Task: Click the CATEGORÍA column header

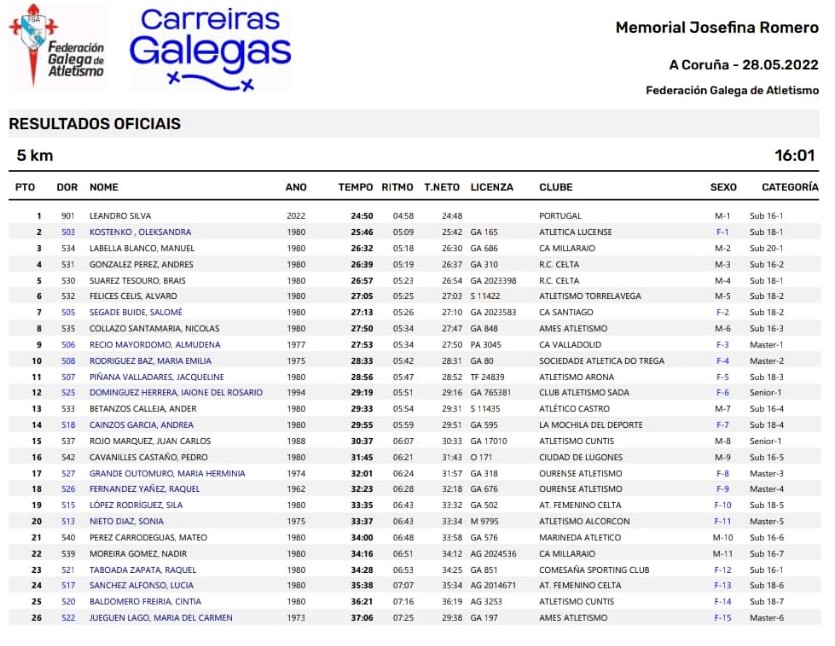Action: [x=789, y=187]
